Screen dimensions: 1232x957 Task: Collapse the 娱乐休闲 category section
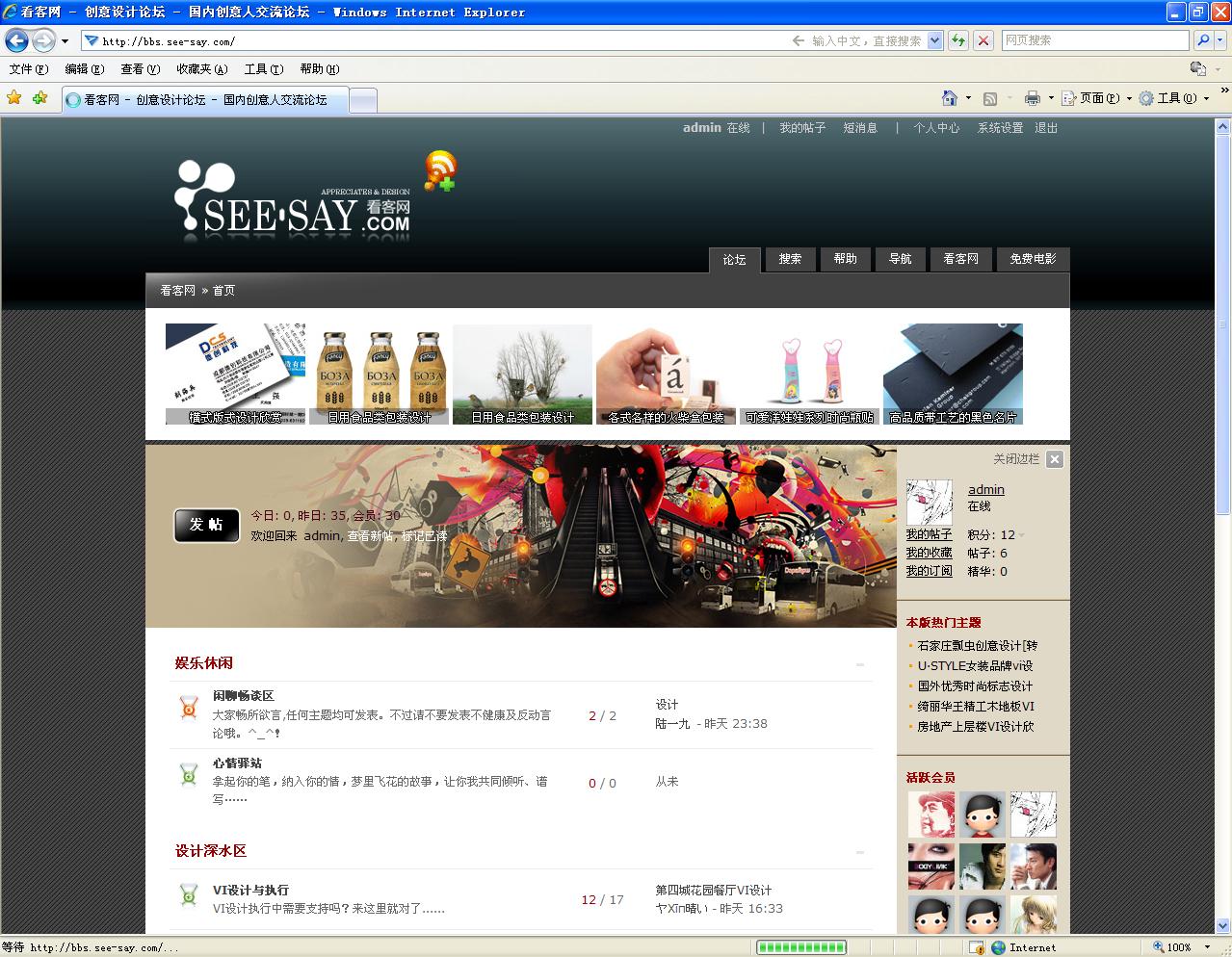[860, 664]
